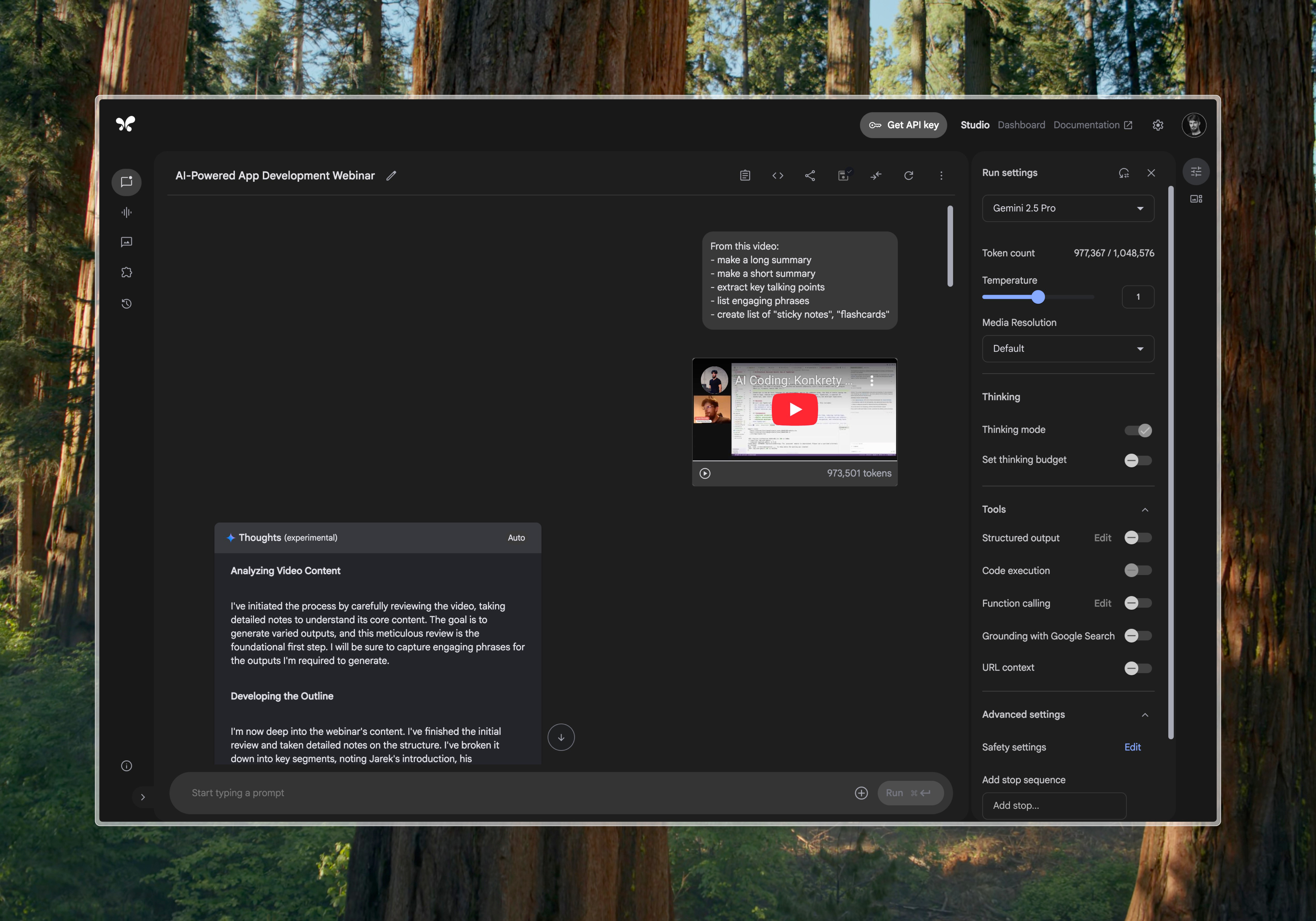Turn on the URL context toggle
Image resolution: width=1316 pixels, height=921 pixels.
pos(1138,668)
